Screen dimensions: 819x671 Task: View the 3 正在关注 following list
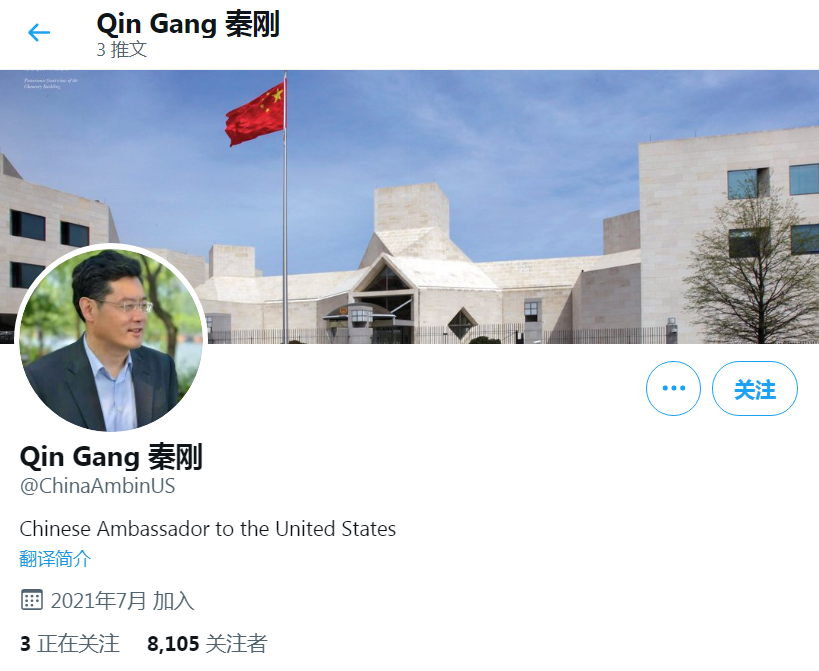pos(69,643)
